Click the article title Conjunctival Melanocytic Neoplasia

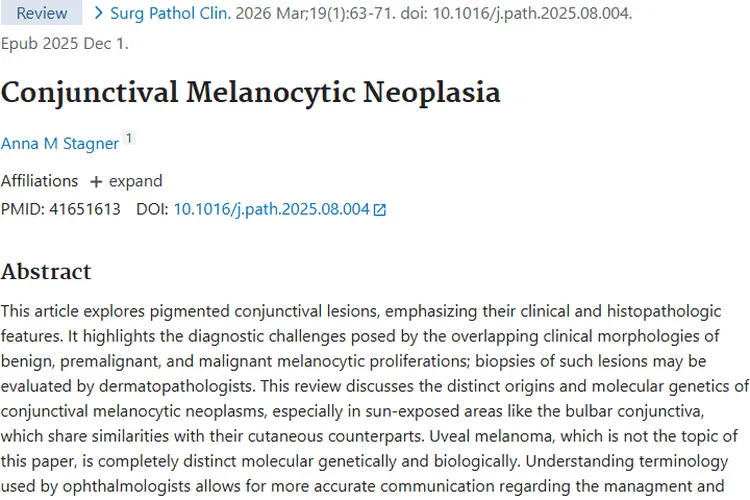250,92
